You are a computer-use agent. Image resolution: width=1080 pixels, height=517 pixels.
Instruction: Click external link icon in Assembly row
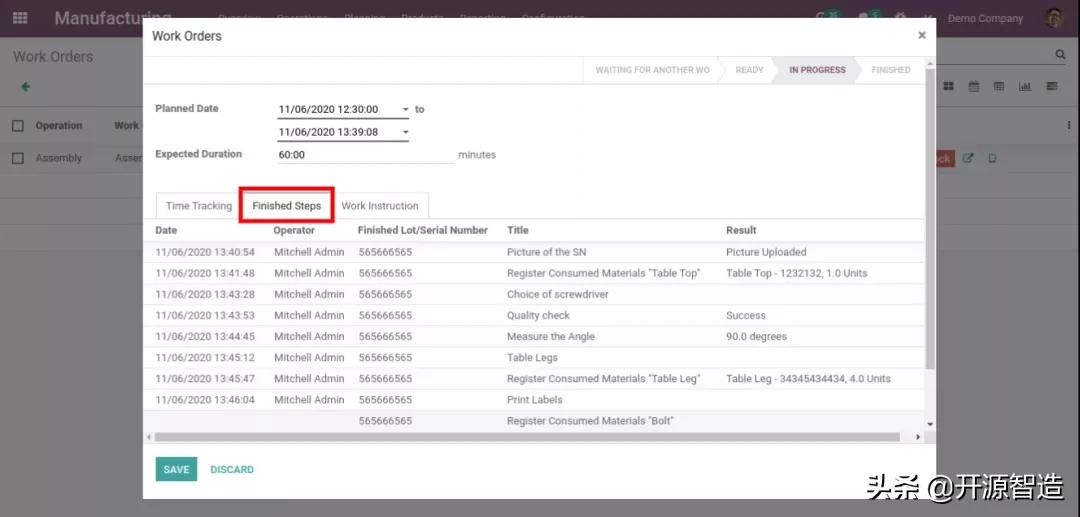[968, 158]
